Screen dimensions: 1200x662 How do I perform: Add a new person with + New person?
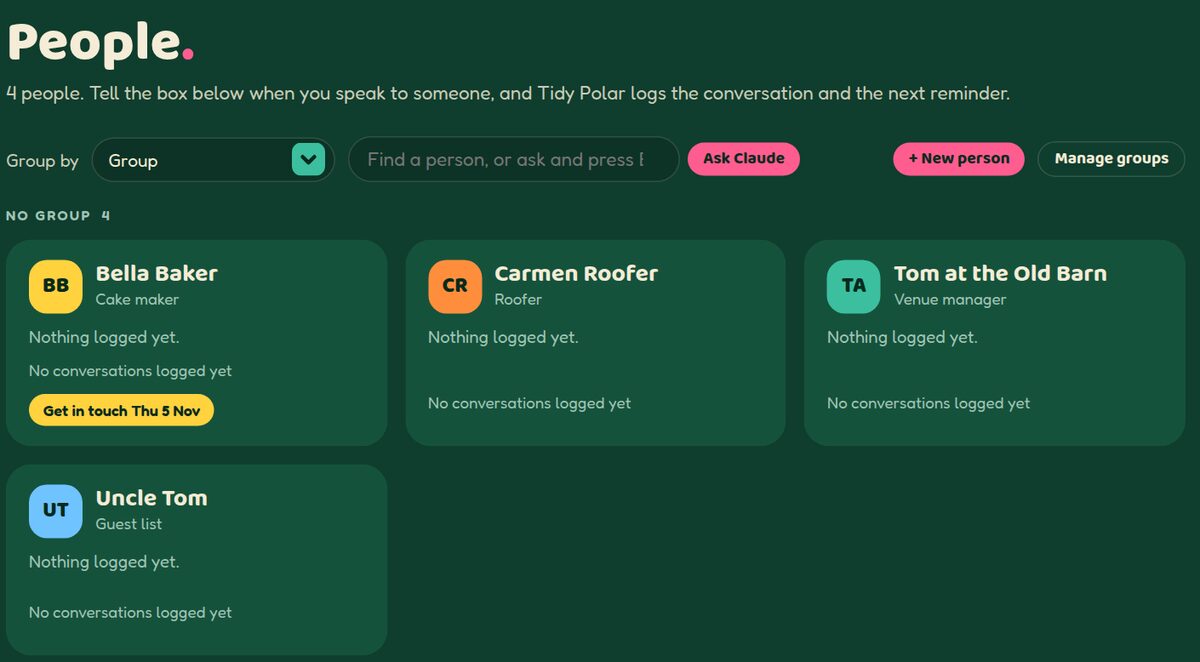(959, 158)
